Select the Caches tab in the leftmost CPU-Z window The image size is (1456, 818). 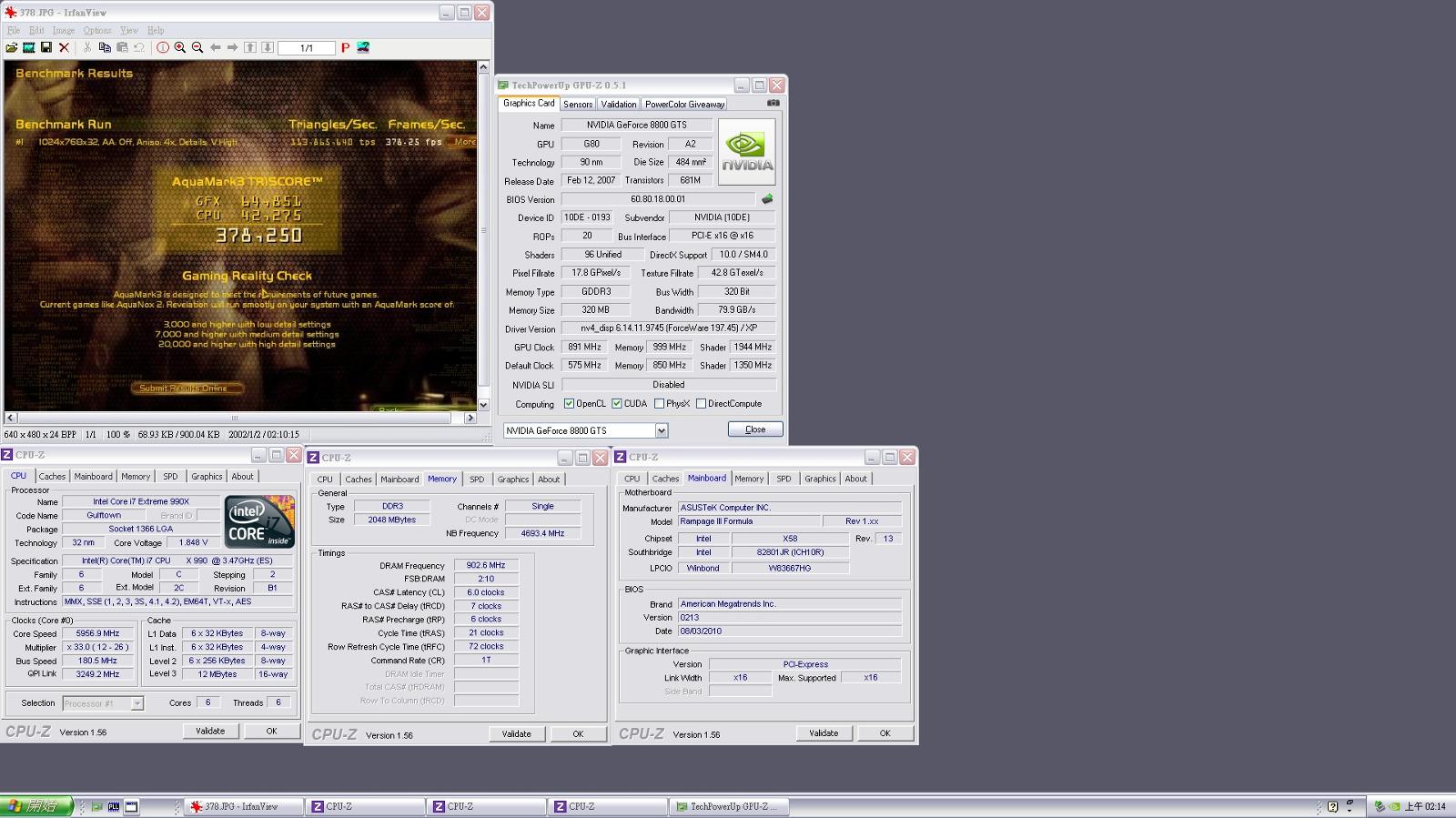point(52,476)
